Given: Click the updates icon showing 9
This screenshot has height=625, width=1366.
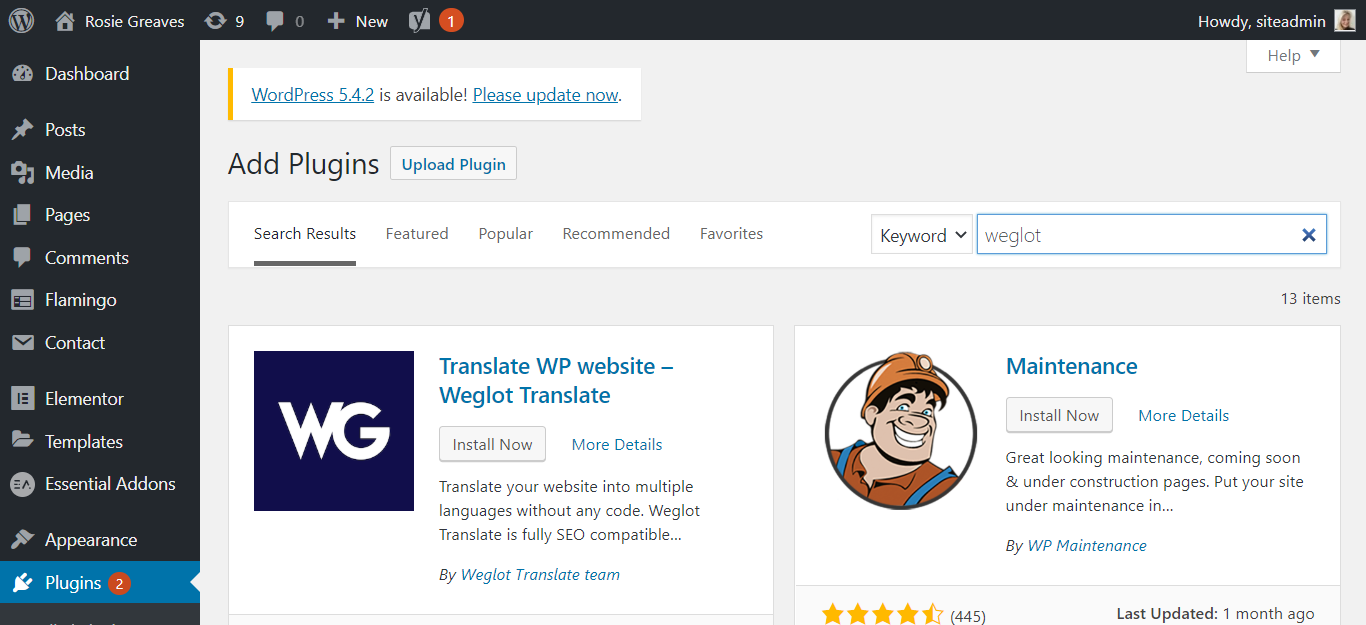Looking at the screenshot, I should pyautogui.click(x=214, y=20).
